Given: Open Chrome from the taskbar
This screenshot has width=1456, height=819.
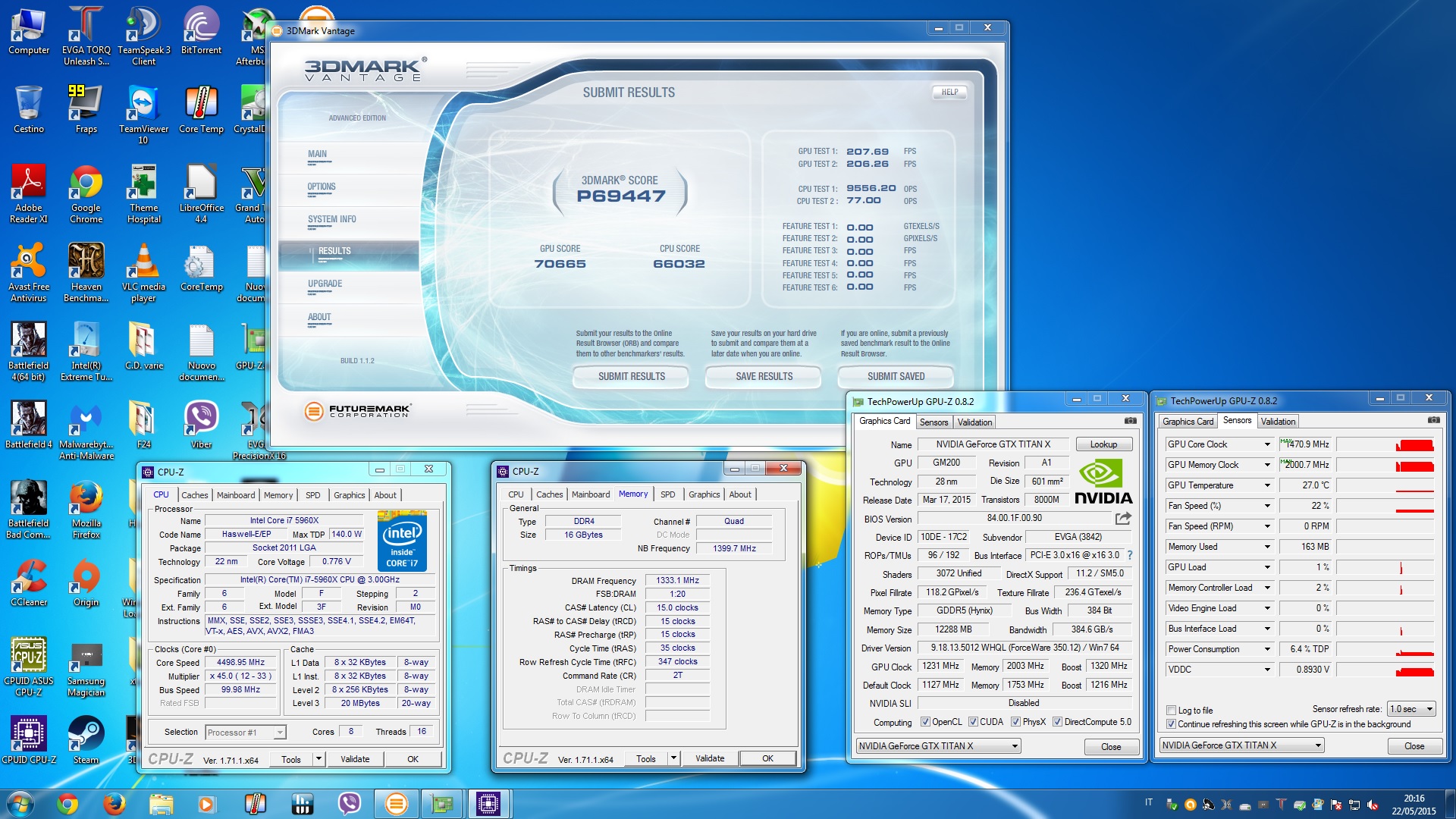Looking at the screenshot, I should point(67,804).
